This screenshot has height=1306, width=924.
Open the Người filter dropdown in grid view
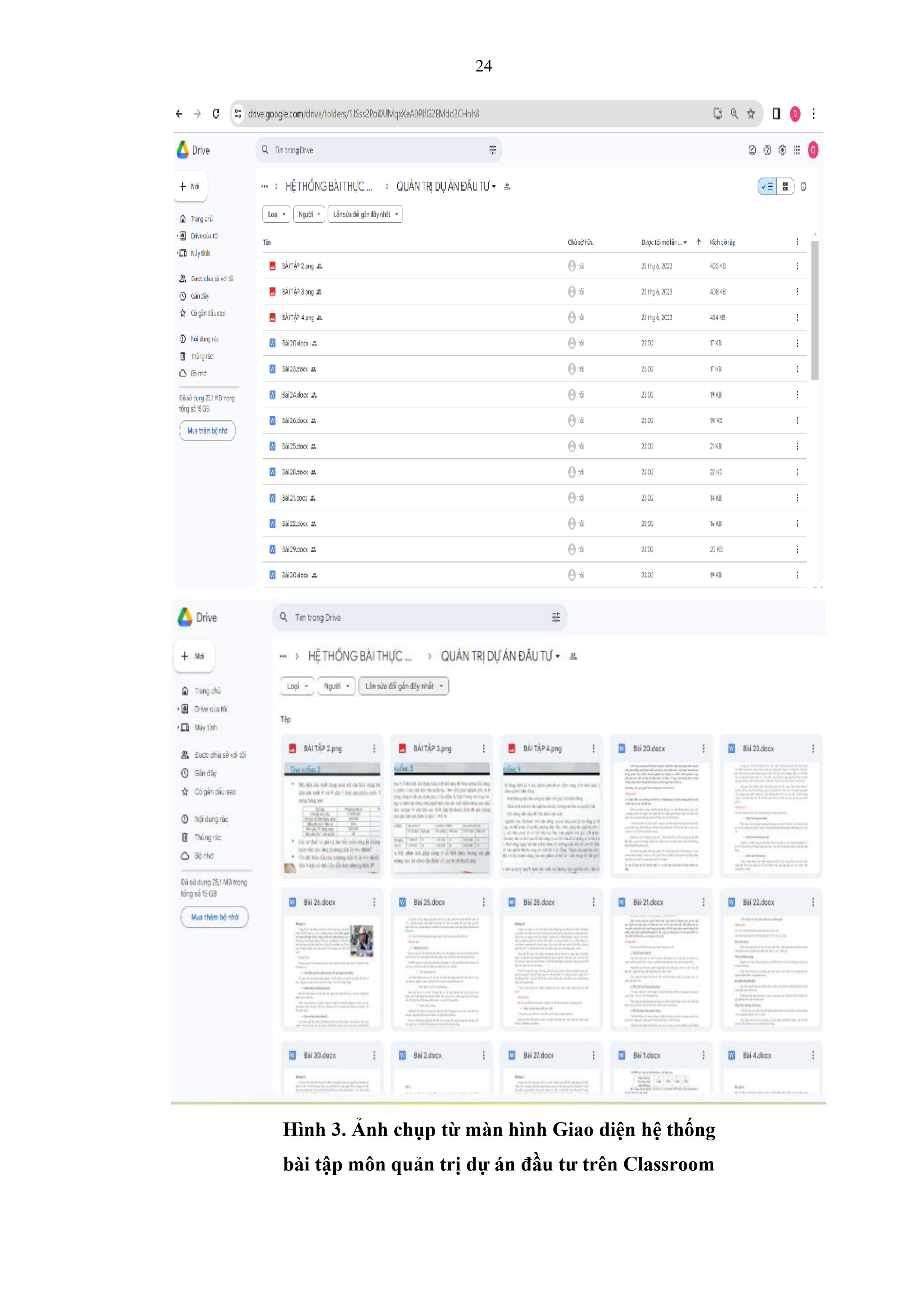[x=336, y=686]
